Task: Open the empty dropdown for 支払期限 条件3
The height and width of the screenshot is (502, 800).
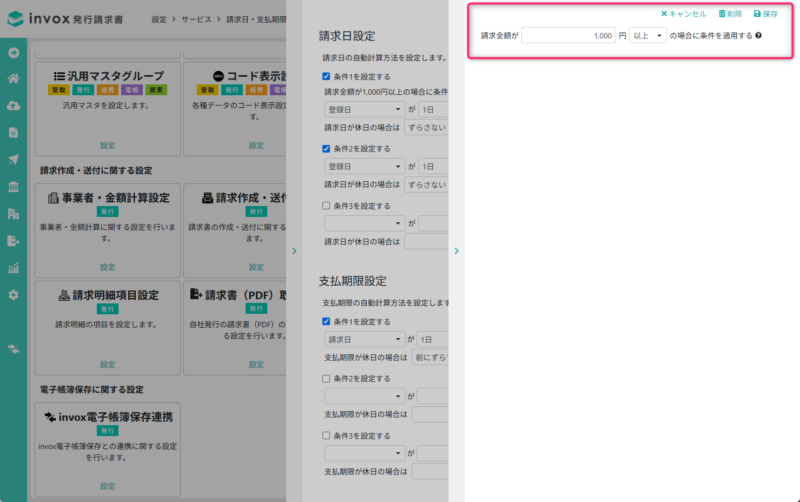Action: [x=365, y=453]
